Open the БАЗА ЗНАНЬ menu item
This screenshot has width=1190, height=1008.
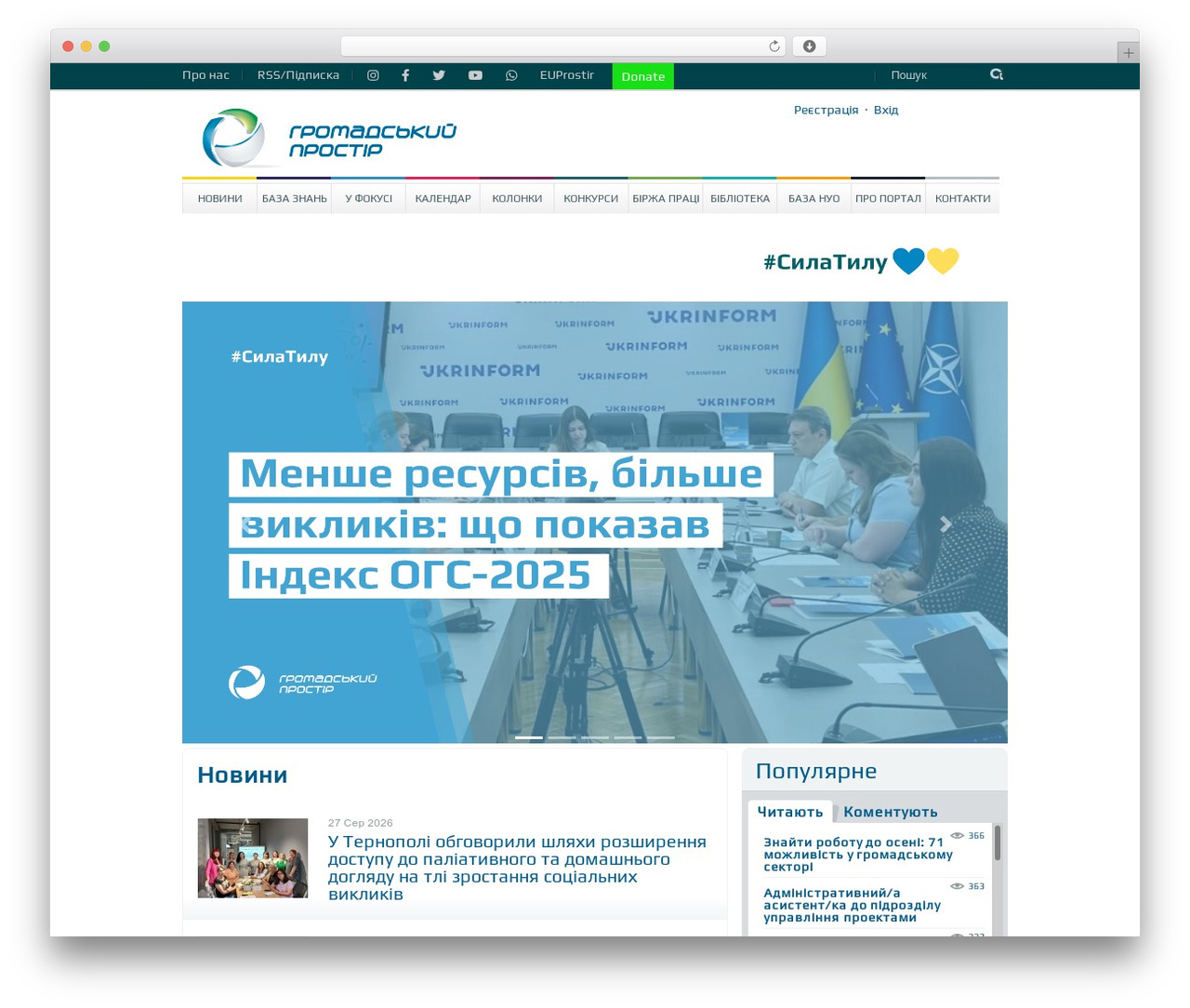click(x=294, y=198)
